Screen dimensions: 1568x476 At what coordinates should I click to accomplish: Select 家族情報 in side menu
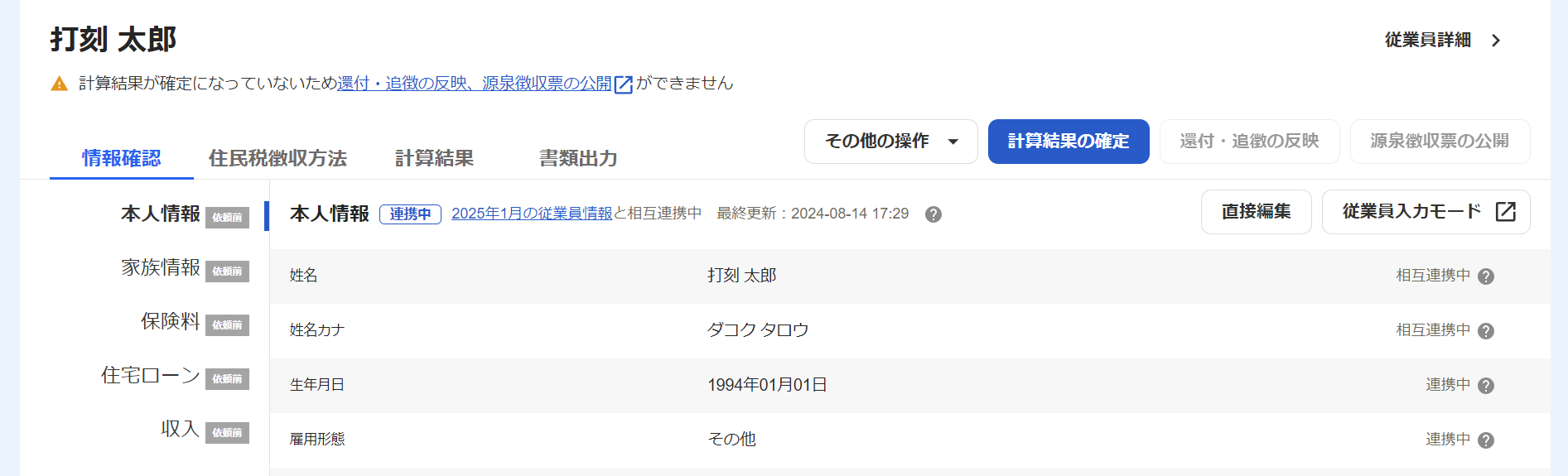[x=161, y=267]
